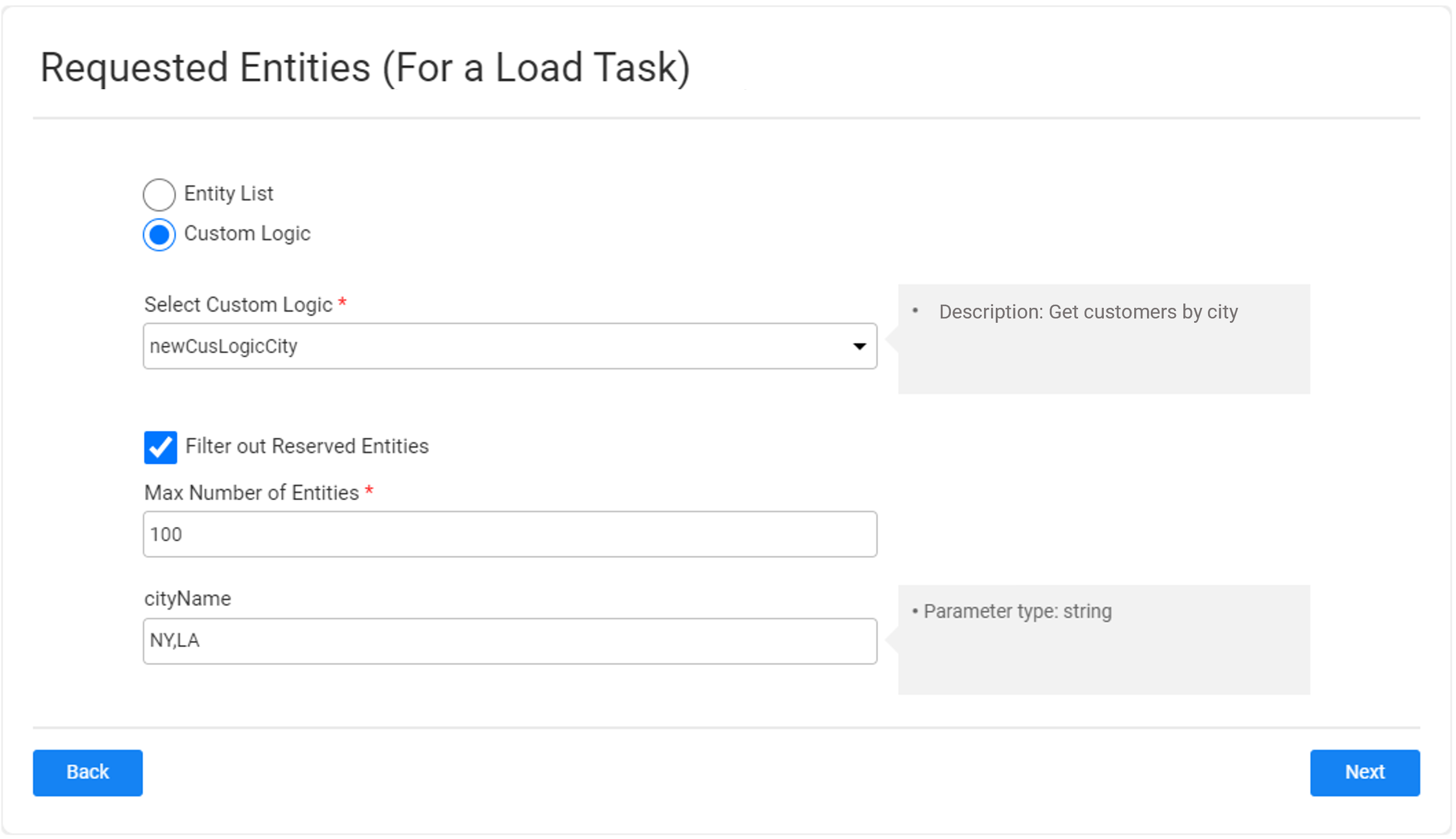The image size is (1456, 839).
Task: Click the Select Custom Logic label
Action: (x=239, y=304)
